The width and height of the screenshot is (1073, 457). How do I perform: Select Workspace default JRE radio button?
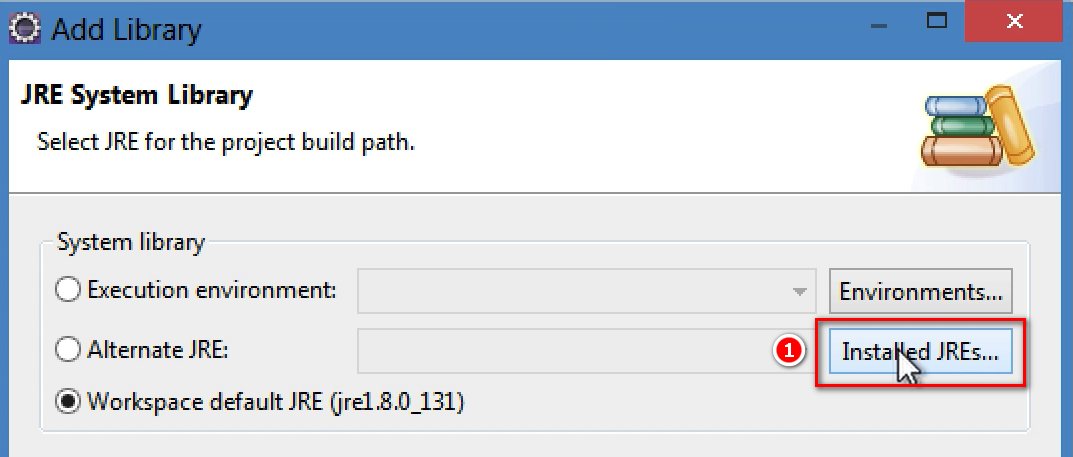[68, 402]
